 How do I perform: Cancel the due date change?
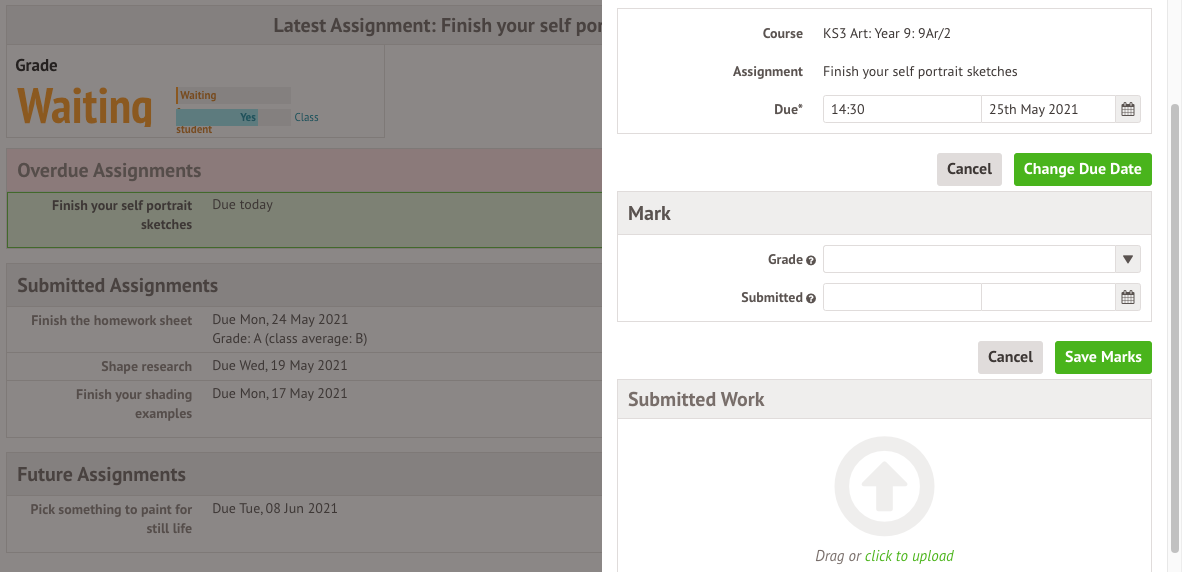pos(969,170)
